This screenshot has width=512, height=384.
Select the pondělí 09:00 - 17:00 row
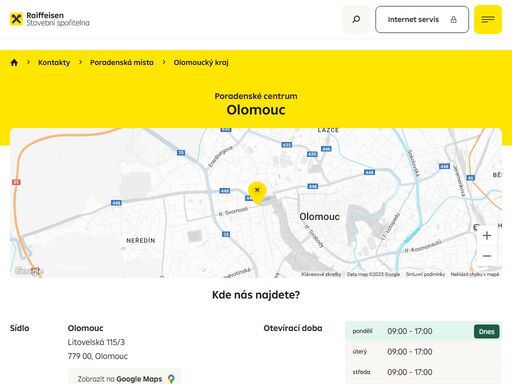coord(423,331)
